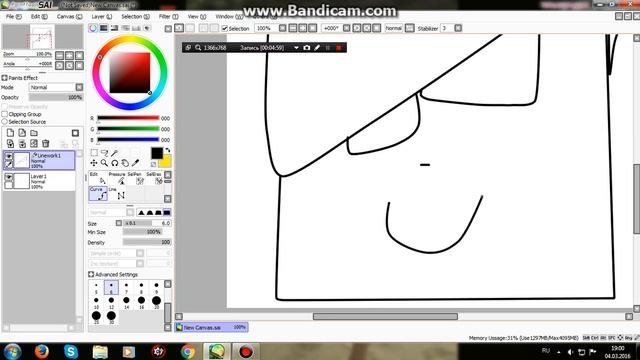
Task: Switch to New Canvas.sai document tab
Action: 211,327
